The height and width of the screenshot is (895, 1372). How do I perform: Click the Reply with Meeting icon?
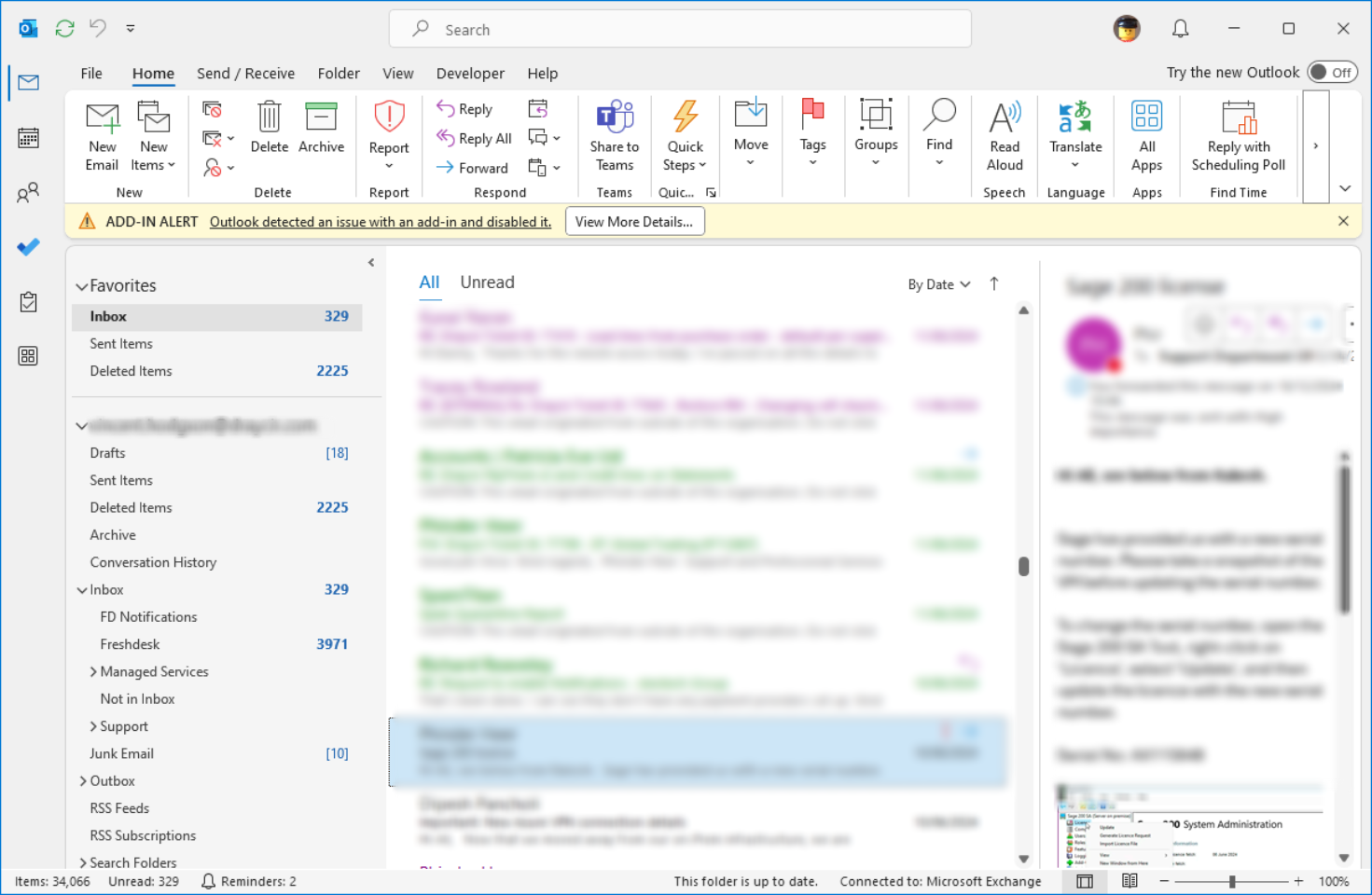[538, 109]
